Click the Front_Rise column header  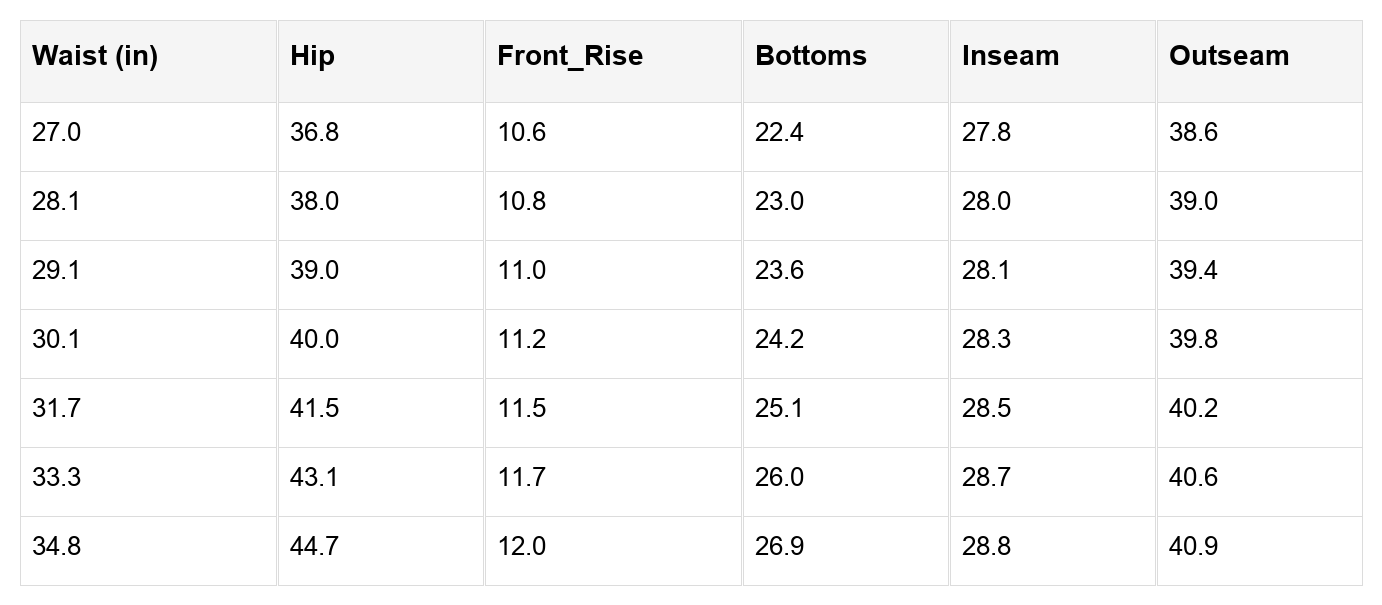(570, 56)
